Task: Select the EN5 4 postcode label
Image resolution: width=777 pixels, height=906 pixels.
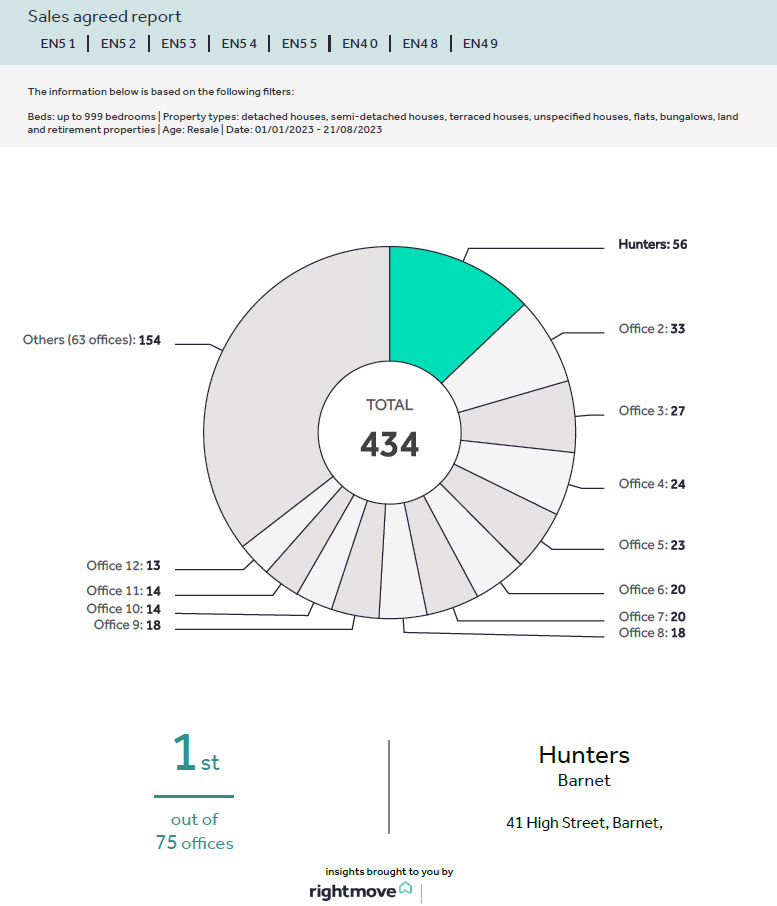Action: pos(239,44)
